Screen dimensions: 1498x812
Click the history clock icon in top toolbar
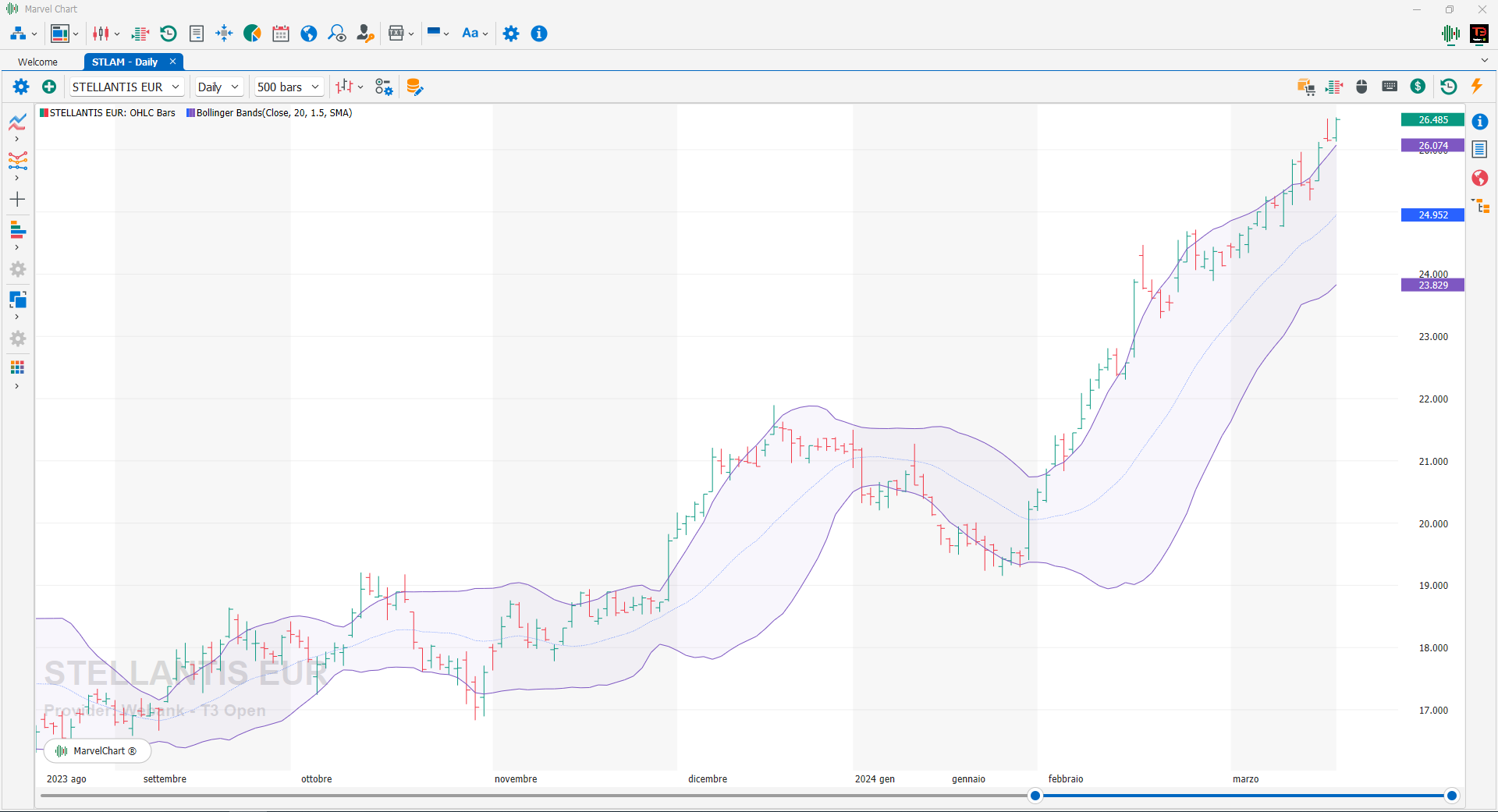pyautogui.click(x=169, y=34)
